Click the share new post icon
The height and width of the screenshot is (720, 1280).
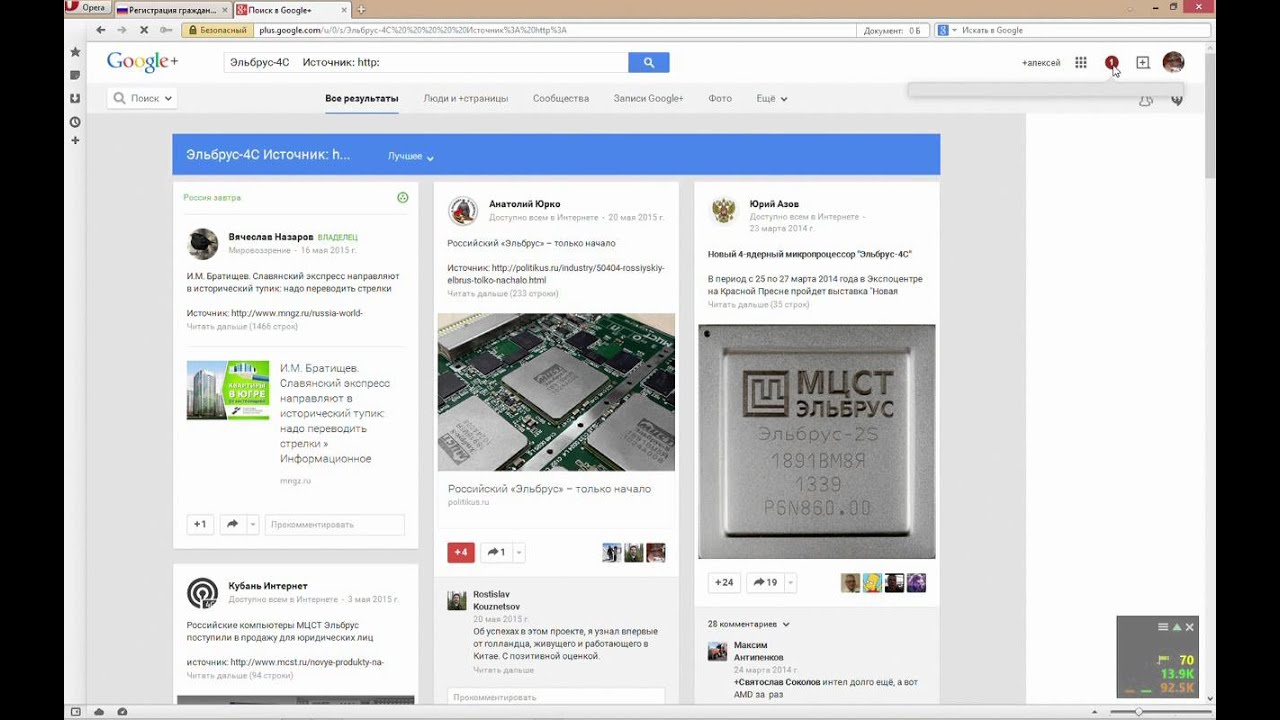1143,62
